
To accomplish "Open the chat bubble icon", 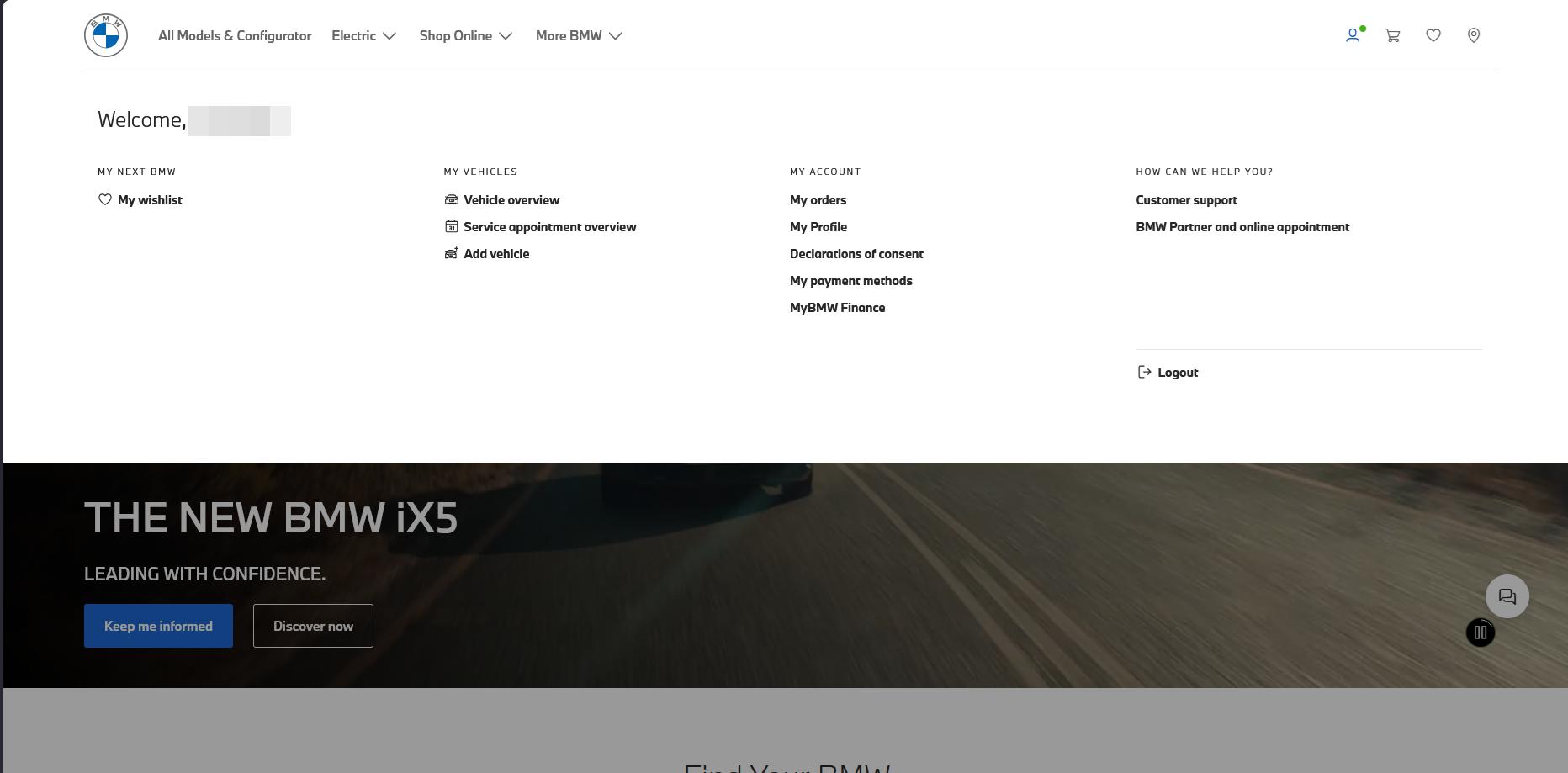I will pyautogui.click(x=1507, y=596).
